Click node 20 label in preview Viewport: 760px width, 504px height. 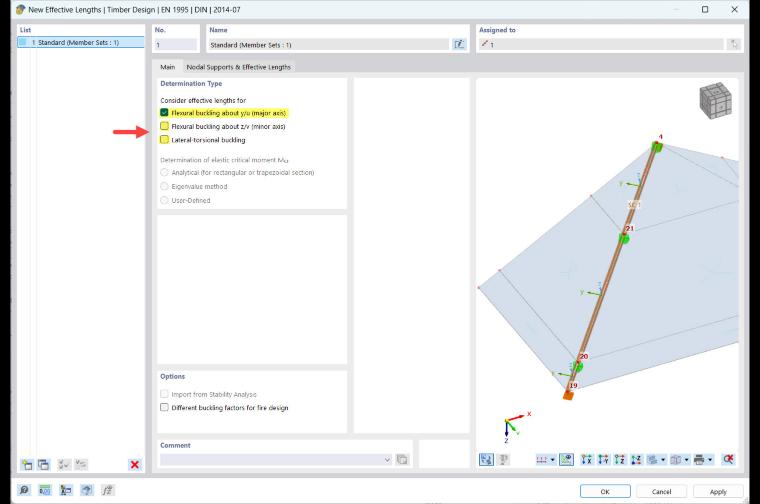point(584,357)
